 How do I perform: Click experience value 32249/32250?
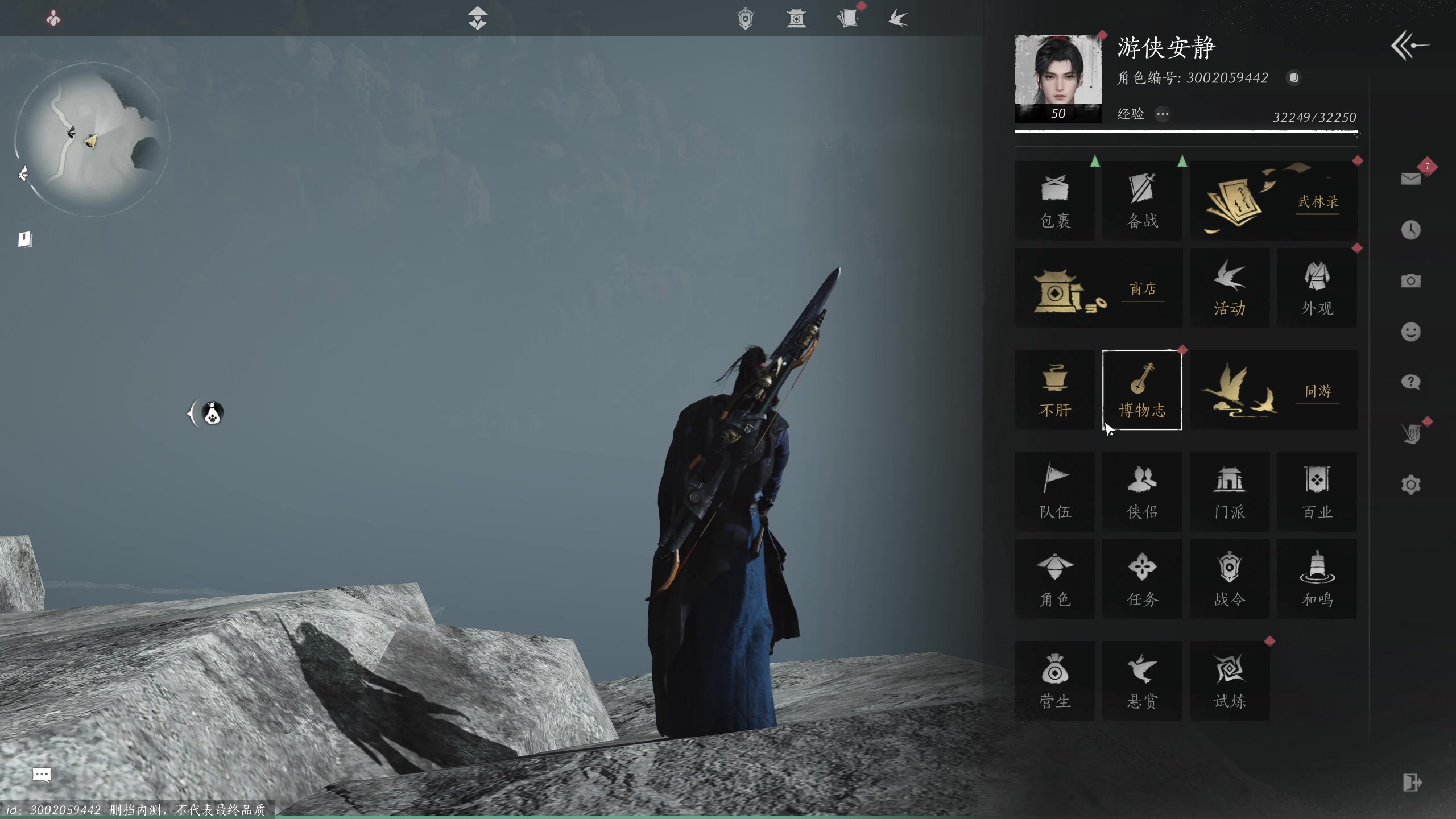(1314, 117)
